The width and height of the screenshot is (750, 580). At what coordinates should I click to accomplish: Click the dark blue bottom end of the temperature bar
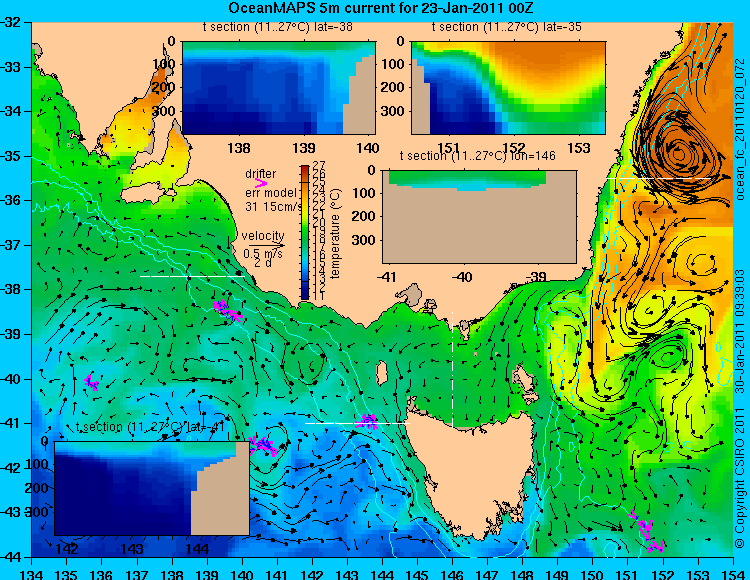tap(305, 294)
